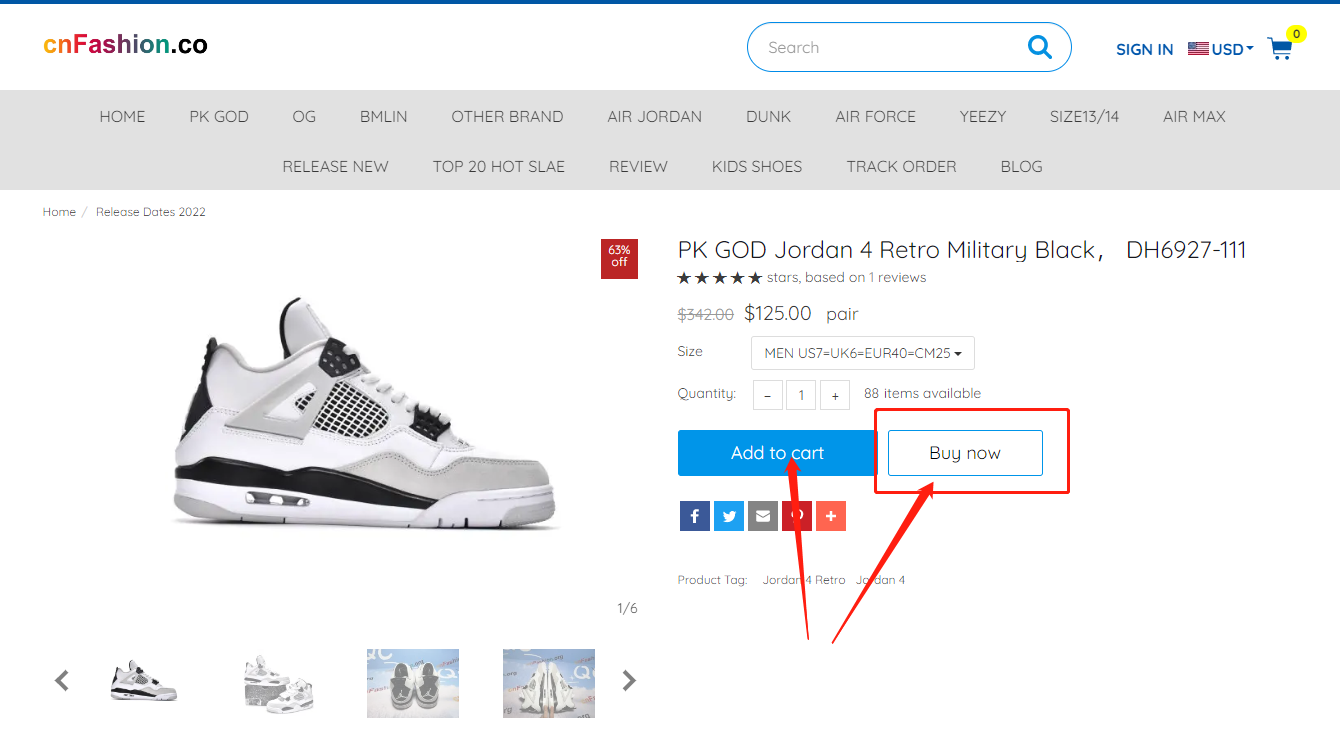Select the first side-view shoe thumbnail
This screenshot has height=744, width=1340.
click(143, 682)
